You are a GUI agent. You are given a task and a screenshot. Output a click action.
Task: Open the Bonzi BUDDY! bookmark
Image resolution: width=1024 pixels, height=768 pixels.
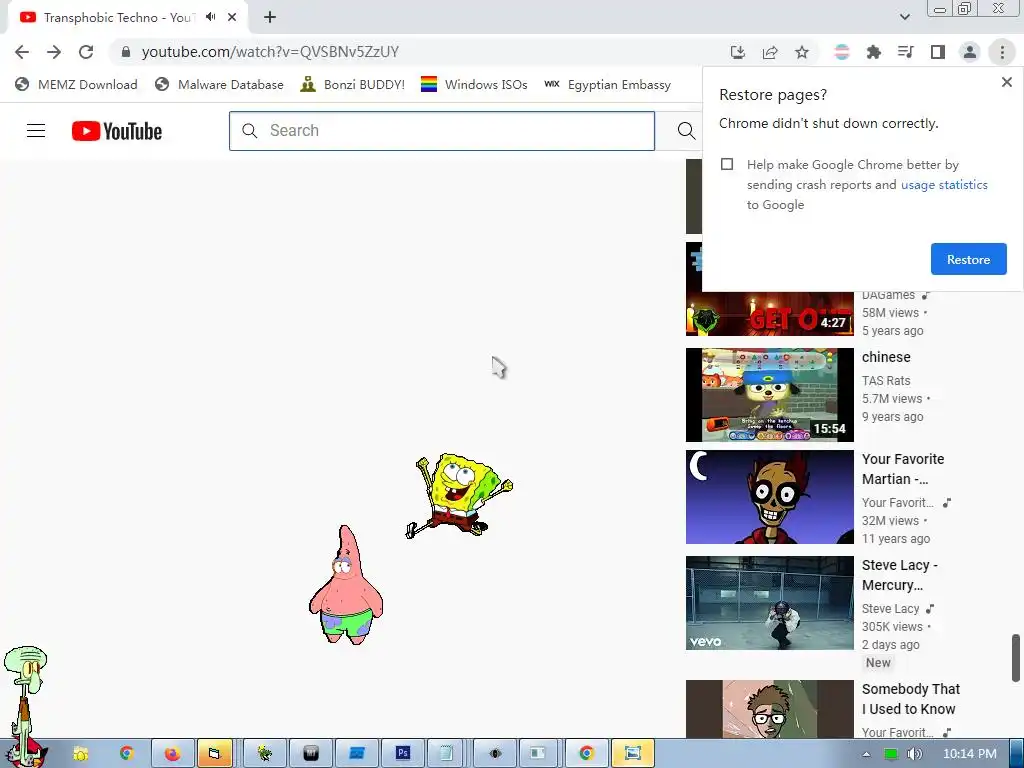(x=353, y=84)
